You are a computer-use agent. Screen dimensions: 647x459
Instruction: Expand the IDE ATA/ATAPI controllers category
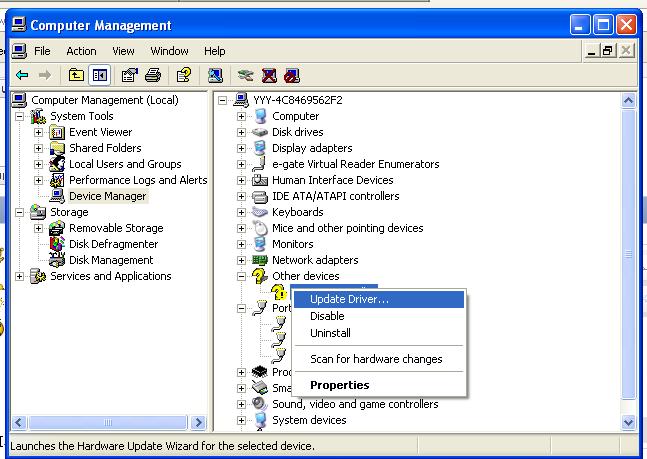[x=241, y=196]
